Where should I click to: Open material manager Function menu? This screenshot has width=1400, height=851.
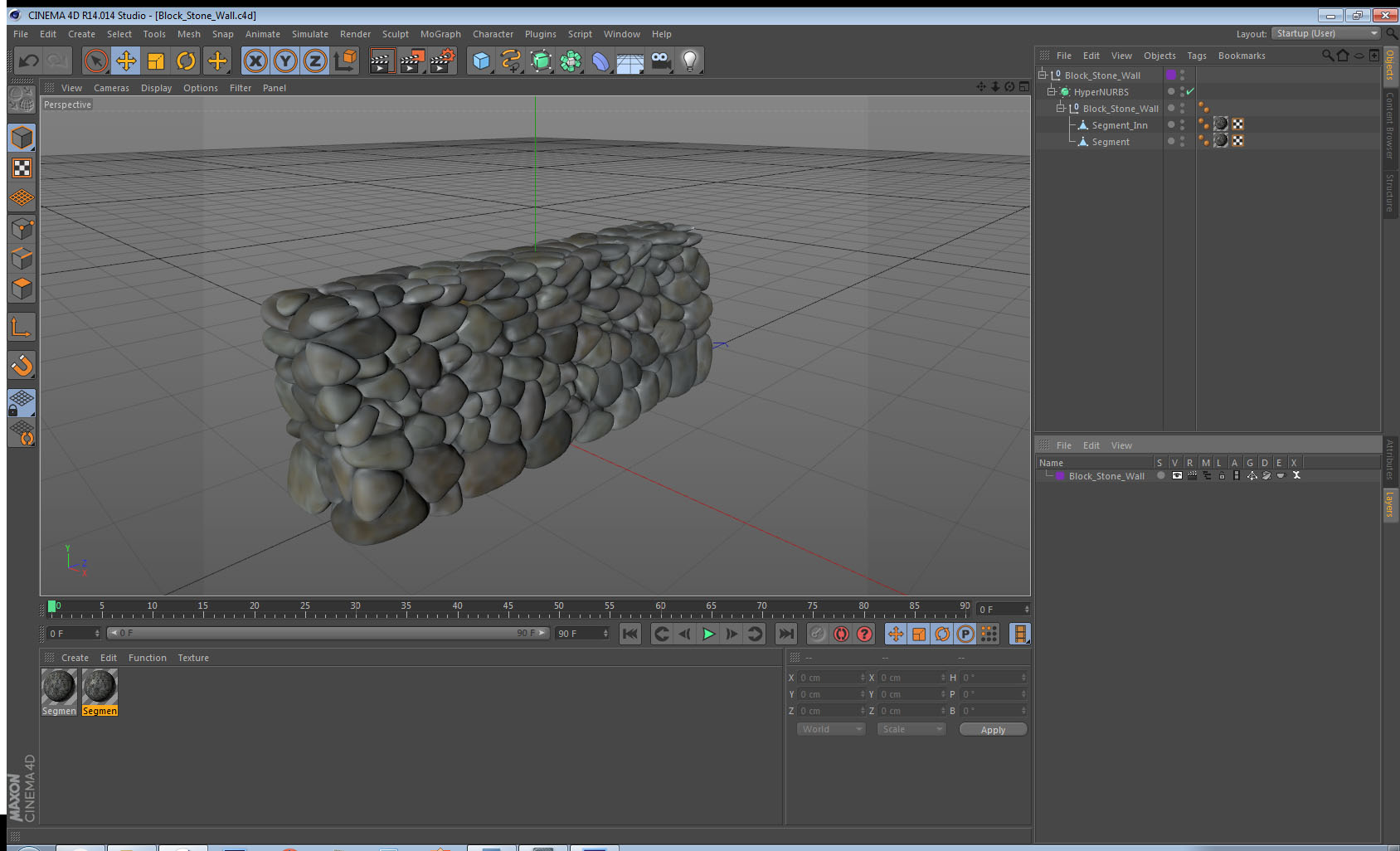pos(147,658)
